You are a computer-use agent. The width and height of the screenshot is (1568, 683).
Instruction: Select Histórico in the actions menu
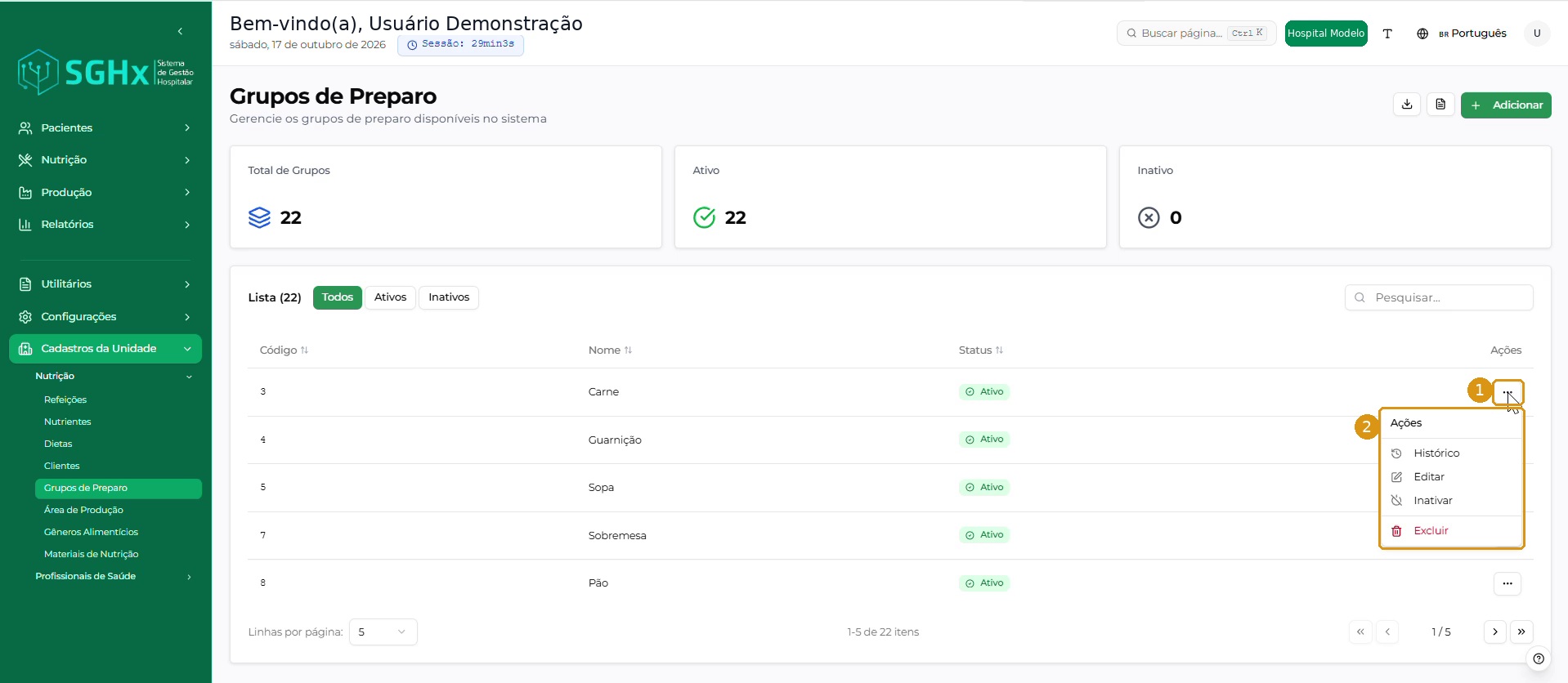(1451, 453)
